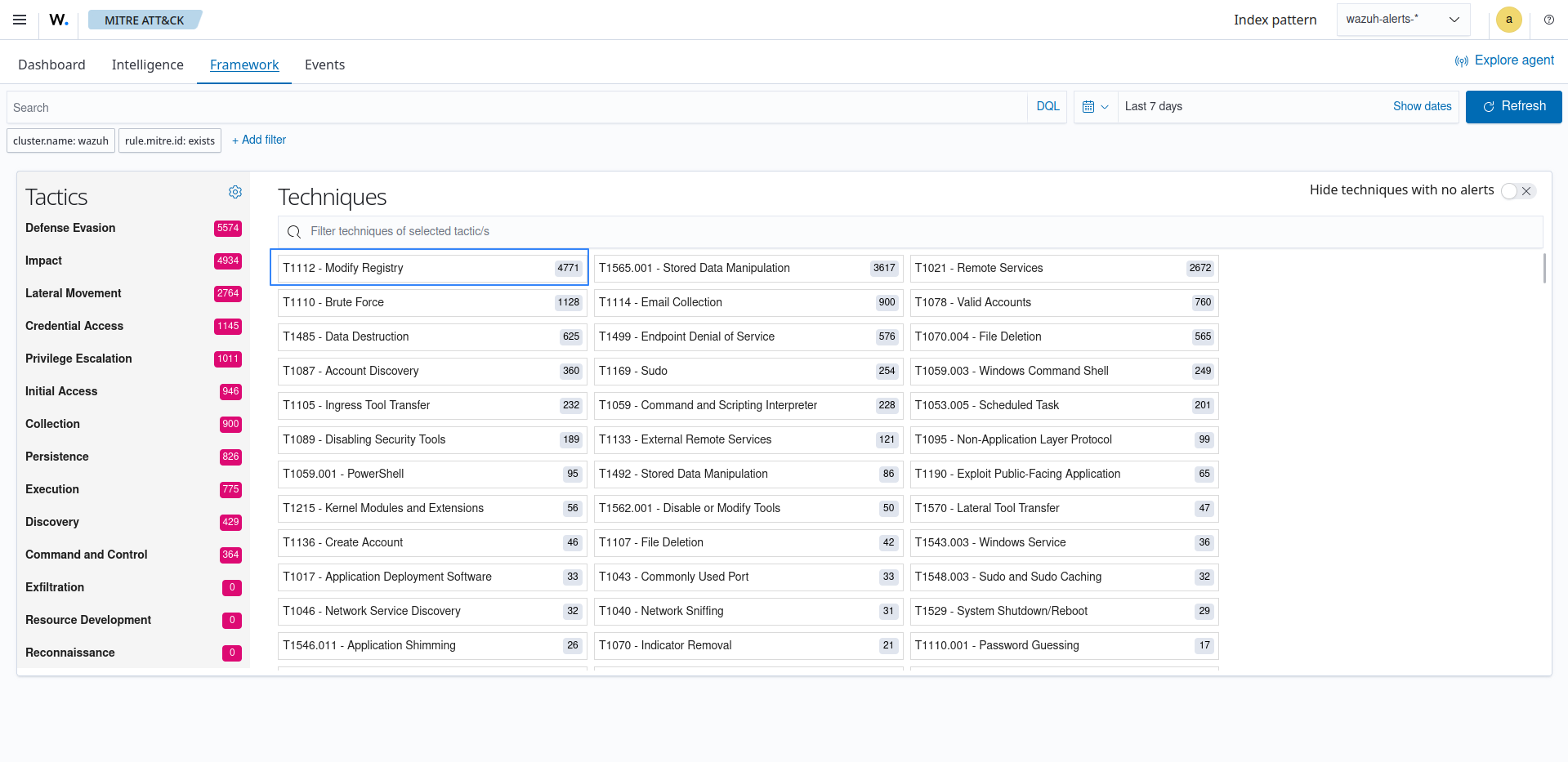Click the techniques filter search icon

point(294,232)
